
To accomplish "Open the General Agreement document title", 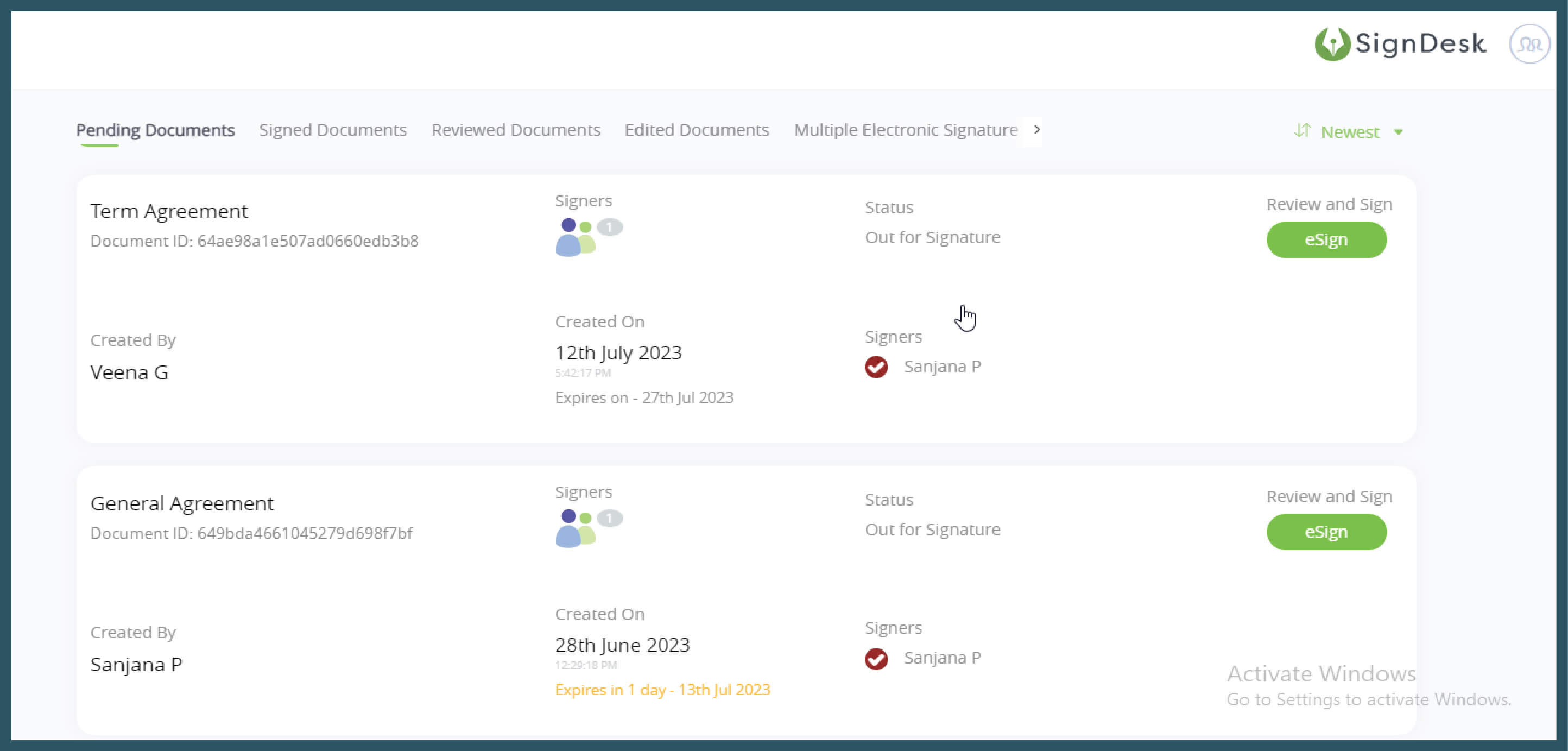I will (x=182, y=503).
